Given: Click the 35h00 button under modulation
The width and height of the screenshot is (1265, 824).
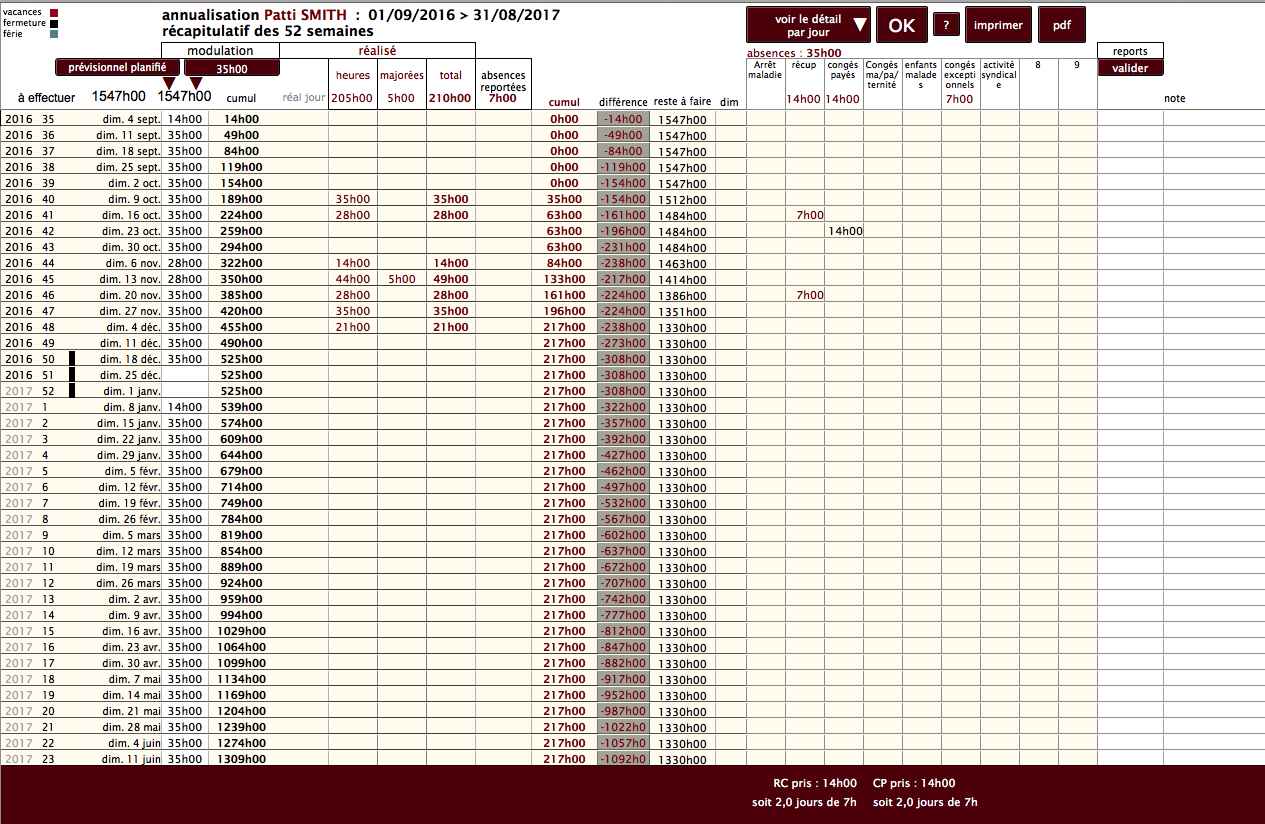Looking at the screenshot, I should point(232,69).
